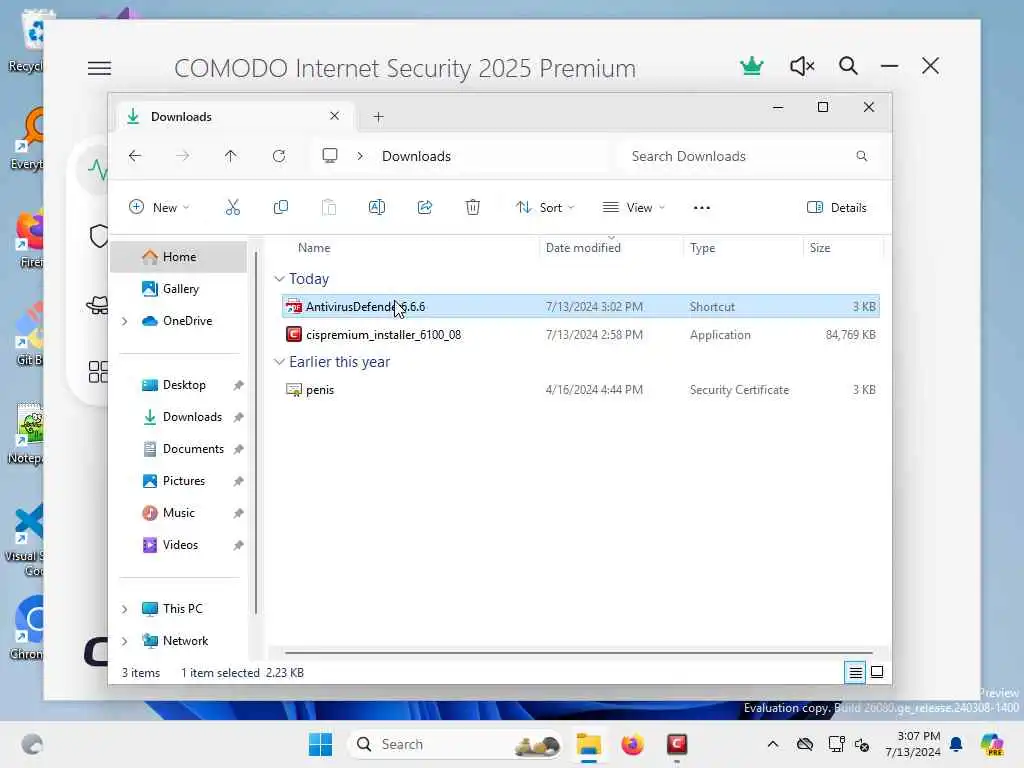Screen dimensions: 1024x768
Task: Open the See more ellipsis menu
Action: click(701, 208)
